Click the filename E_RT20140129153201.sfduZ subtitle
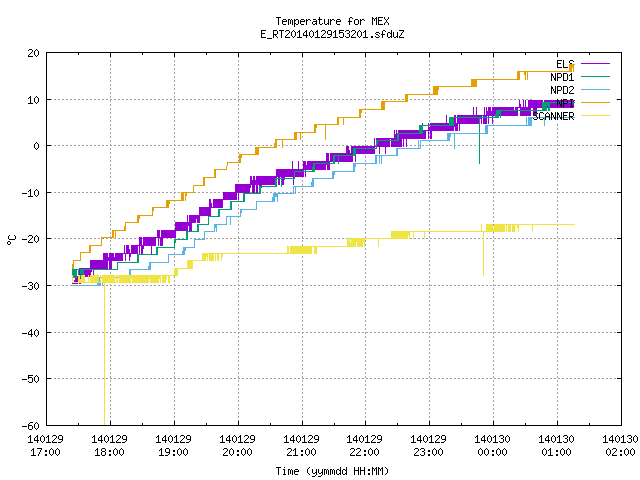 point(332,34)
